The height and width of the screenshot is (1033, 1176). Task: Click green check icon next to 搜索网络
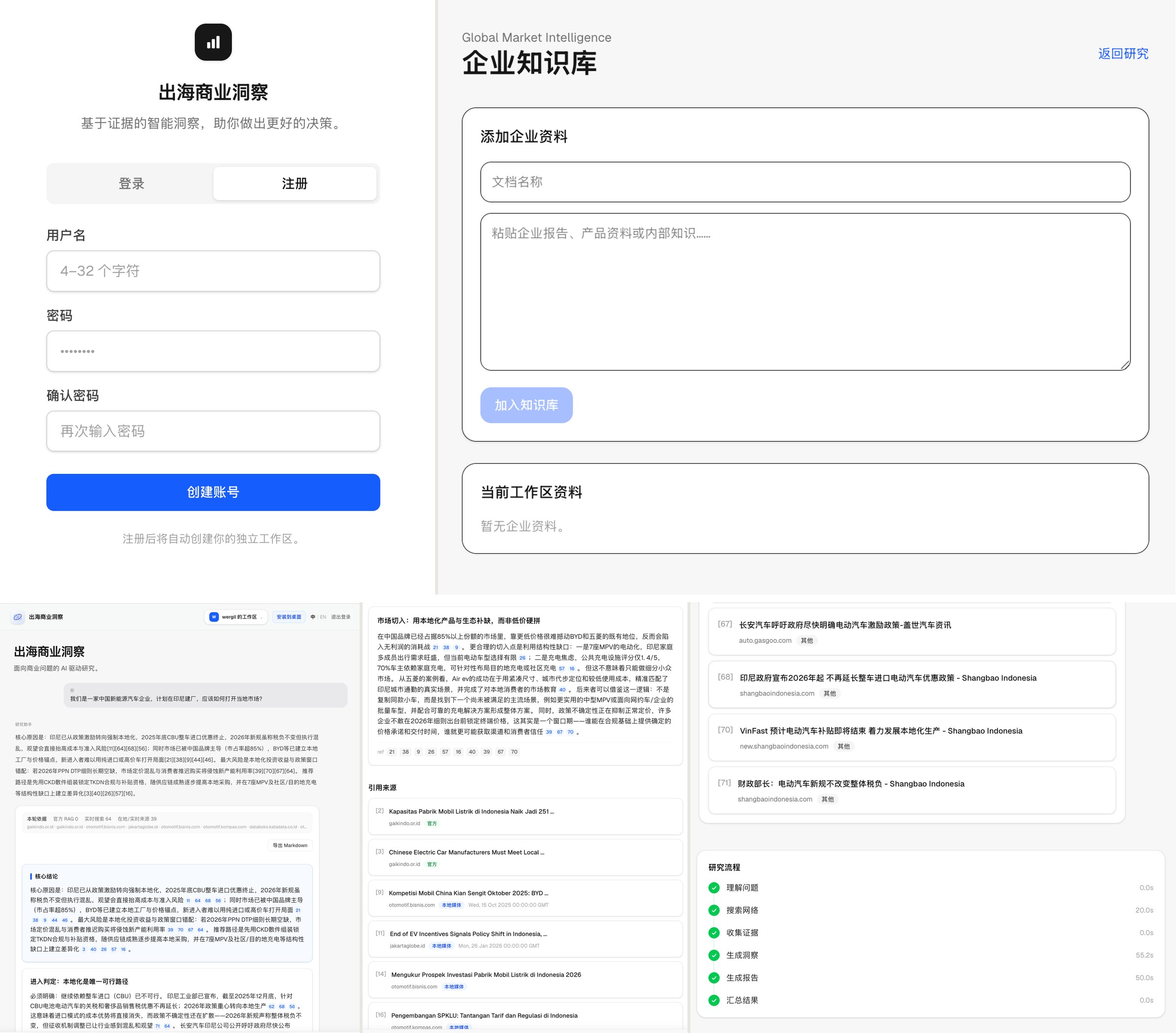(714, 910)
